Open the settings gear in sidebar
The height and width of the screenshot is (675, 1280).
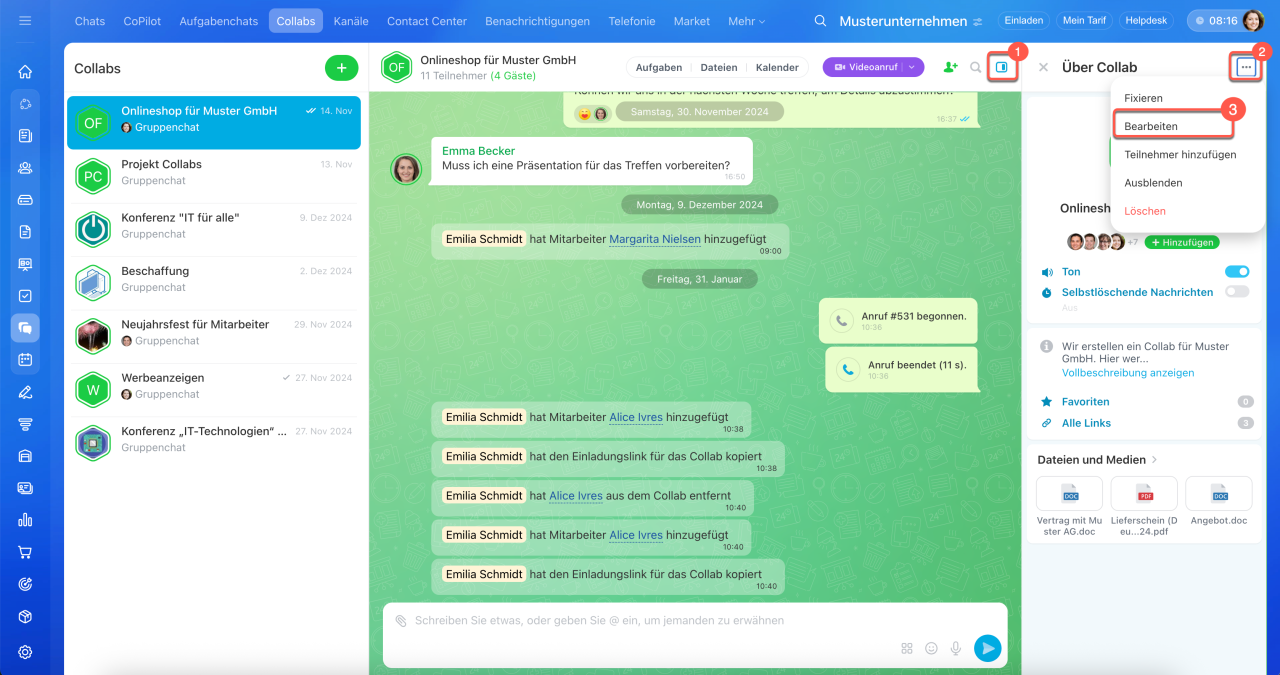click(x=25, y=652)
